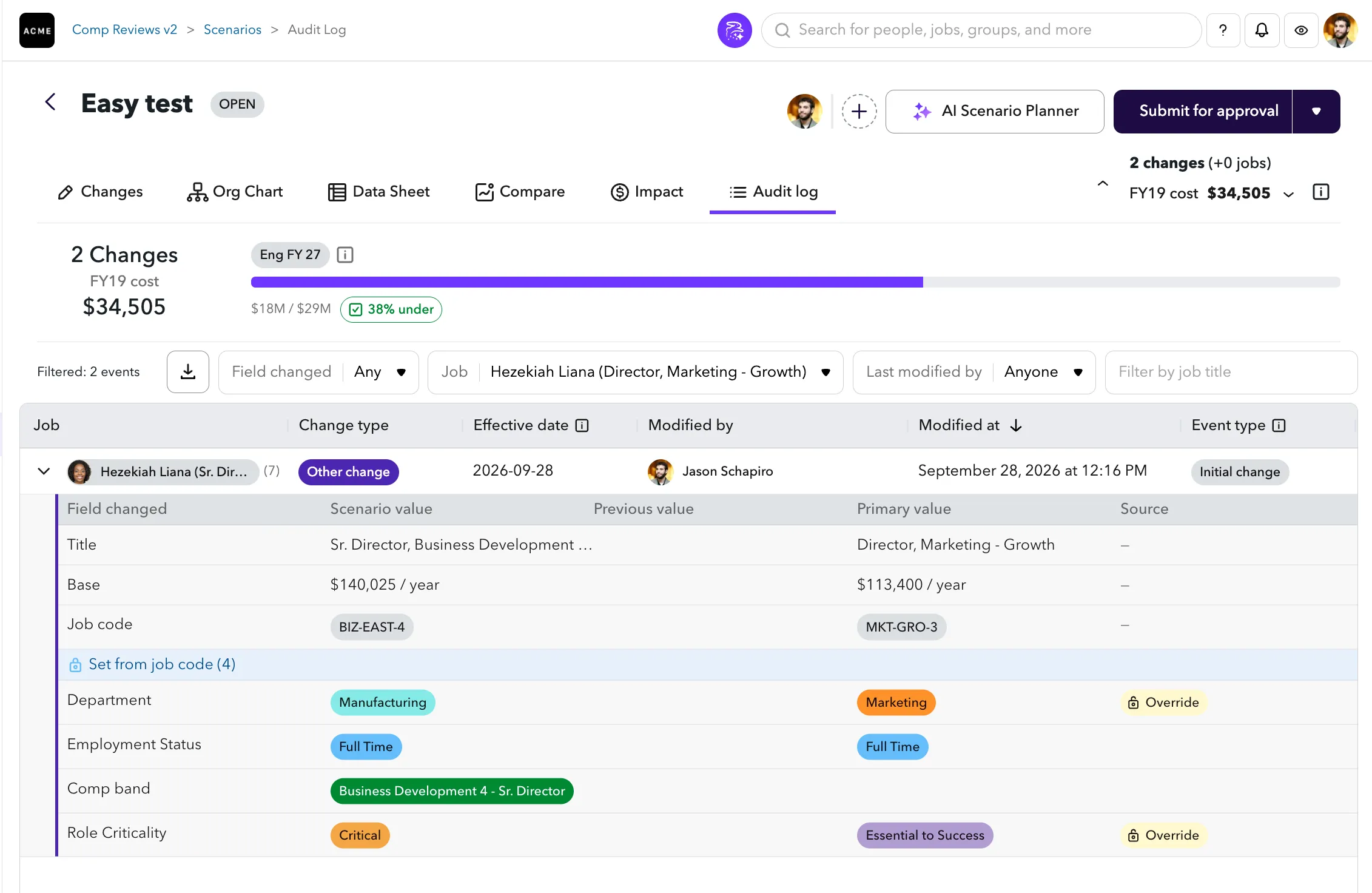Screen dimensions: 1372x893
Task: Click the scenario owner avatar near plus icon
Action: point(804,112)
